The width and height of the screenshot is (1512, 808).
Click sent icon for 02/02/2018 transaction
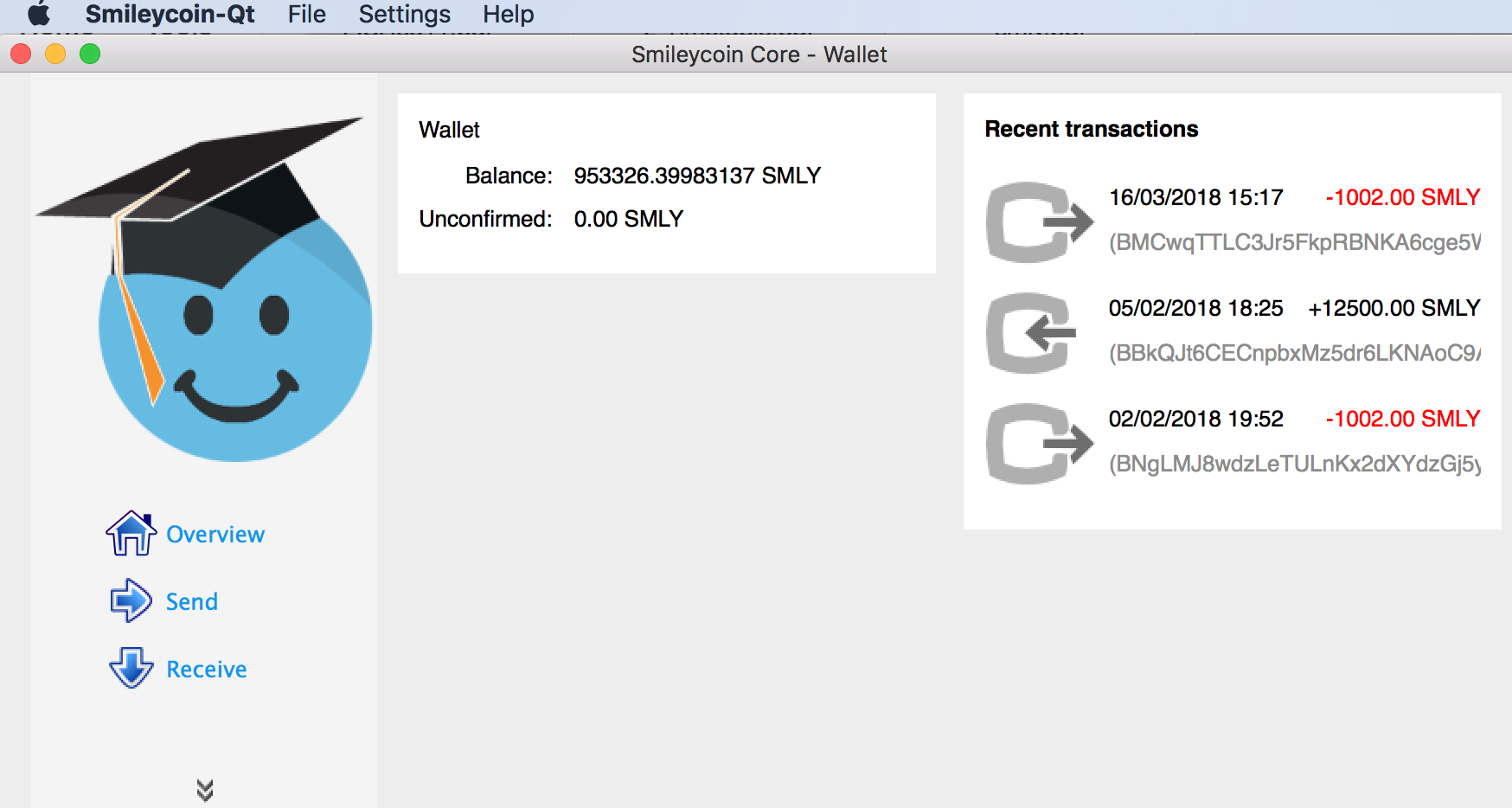tap(1038, 444)
